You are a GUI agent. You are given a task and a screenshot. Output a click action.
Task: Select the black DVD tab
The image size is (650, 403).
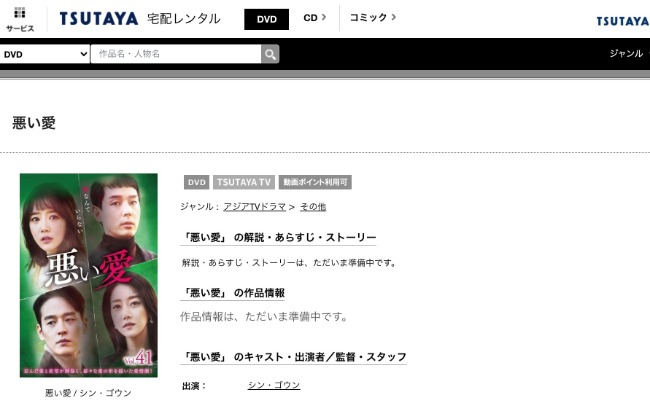click(x=267, y=19)
